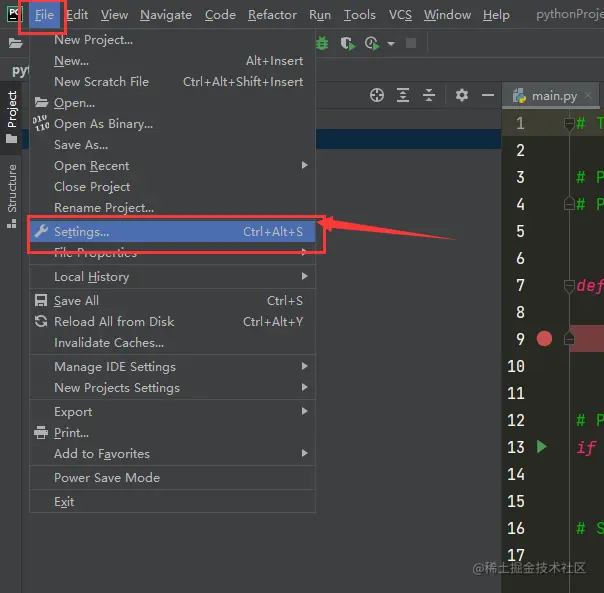Viewport: 604px width, 593px height.
Task: Expand Add to Favorites submenu
Action: 173,454
